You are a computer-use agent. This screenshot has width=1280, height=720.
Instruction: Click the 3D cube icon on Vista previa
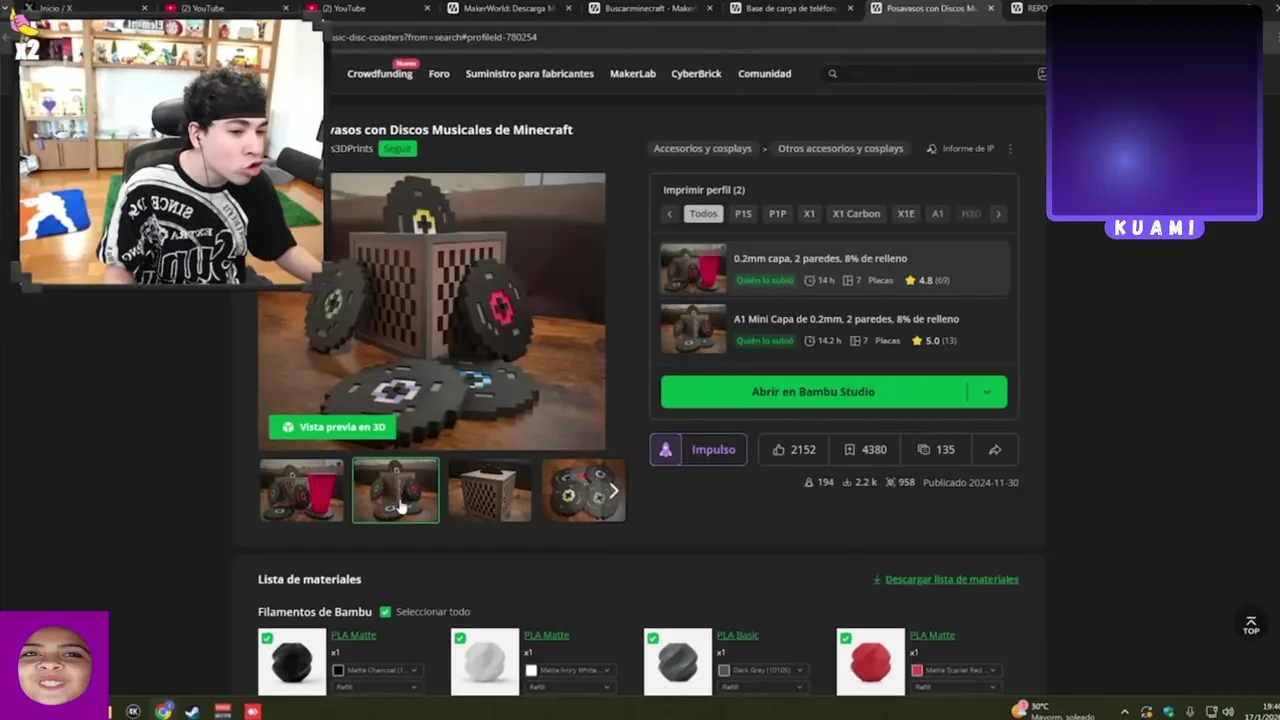click(x=288, y=427)
